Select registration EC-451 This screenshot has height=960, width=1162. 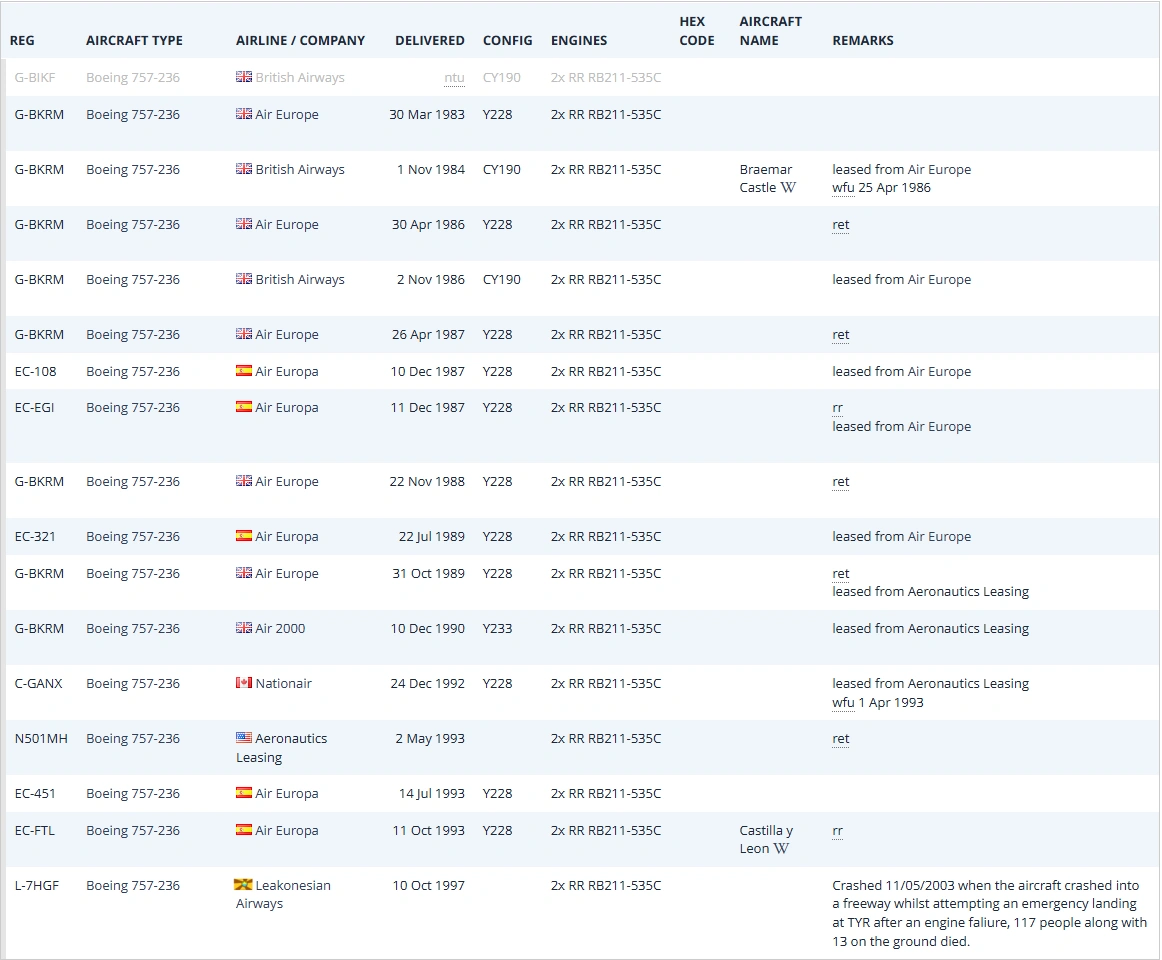(x=35, y=793)
